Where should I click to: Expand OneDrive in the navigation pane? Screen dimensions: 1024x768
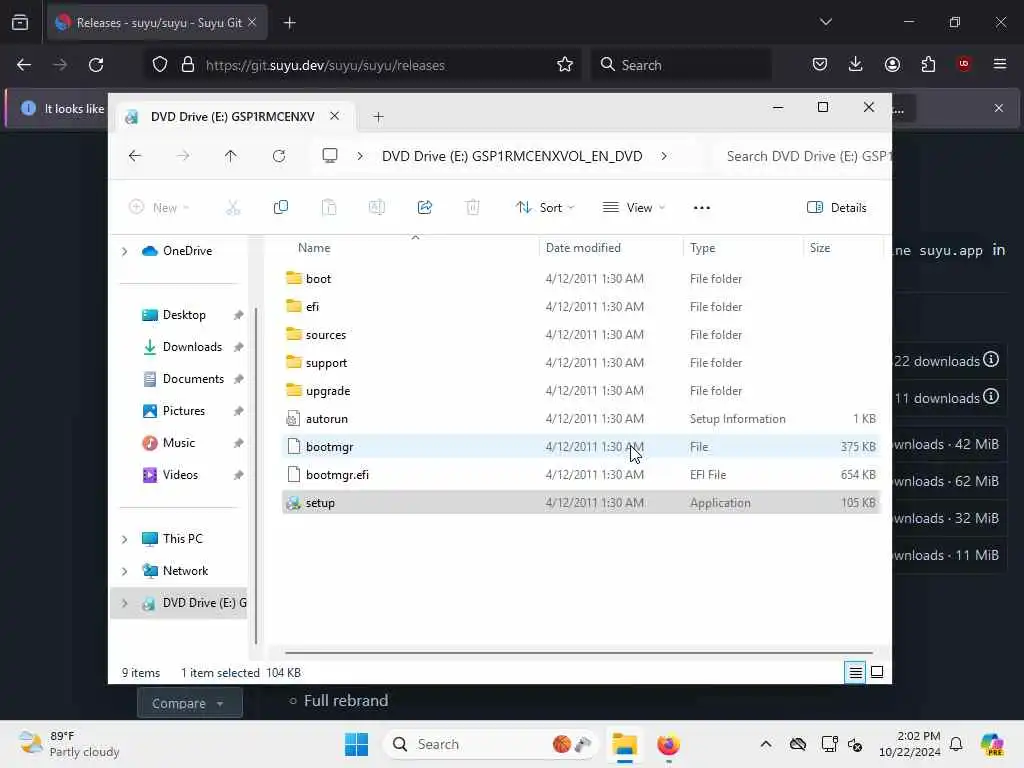[x=125, y=251]
